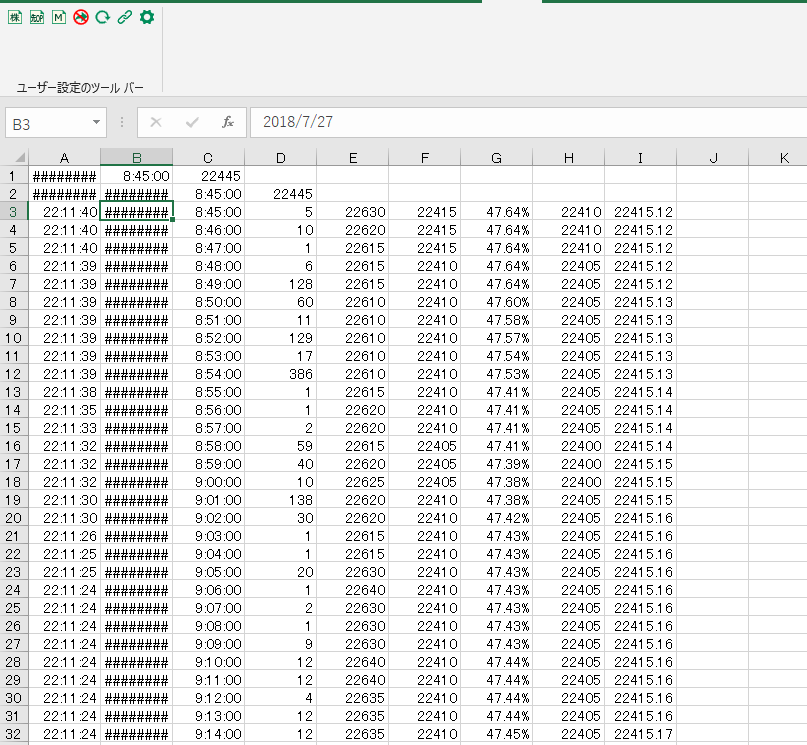
Task: Click the cancel X in formula bar
Action: (156, 122)
